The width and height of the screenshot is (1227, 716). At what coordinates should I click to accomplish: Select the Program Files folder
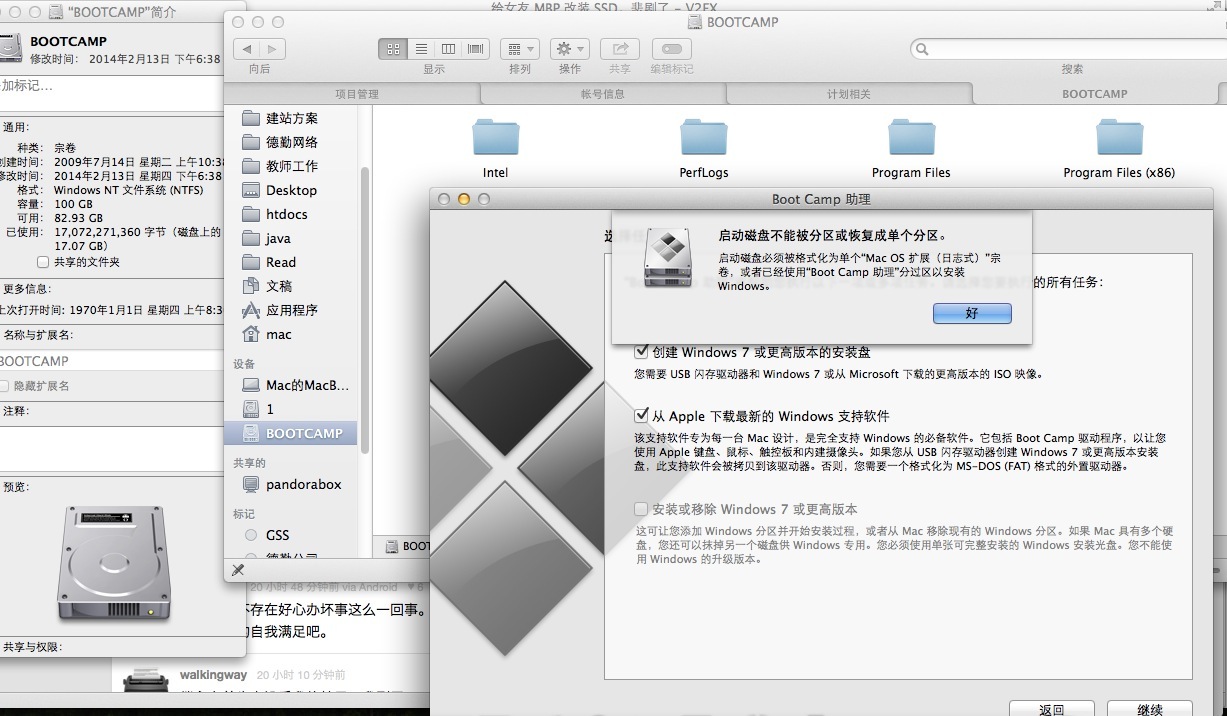coord(911,148)
